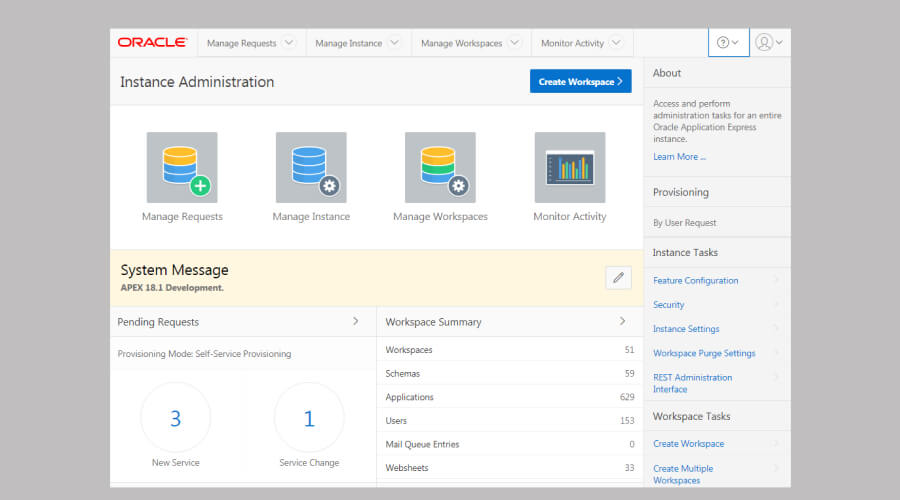Click the Create Workspace button
The image size is (900, 500).
tap(580, 82)
